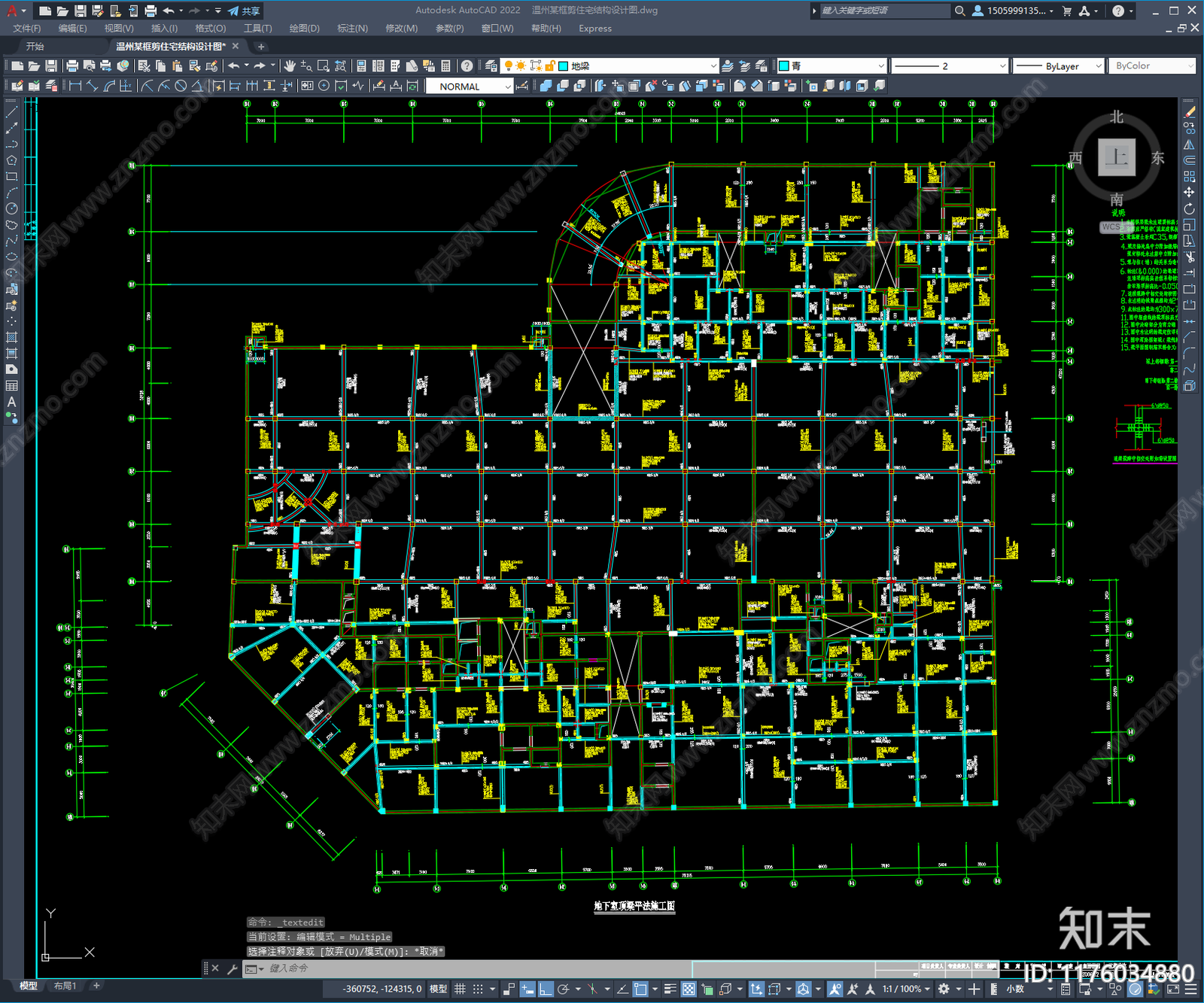1204x1003 pixels.
Task: Toggle ortho mode in status bar
Action: (x=546, y=989)
